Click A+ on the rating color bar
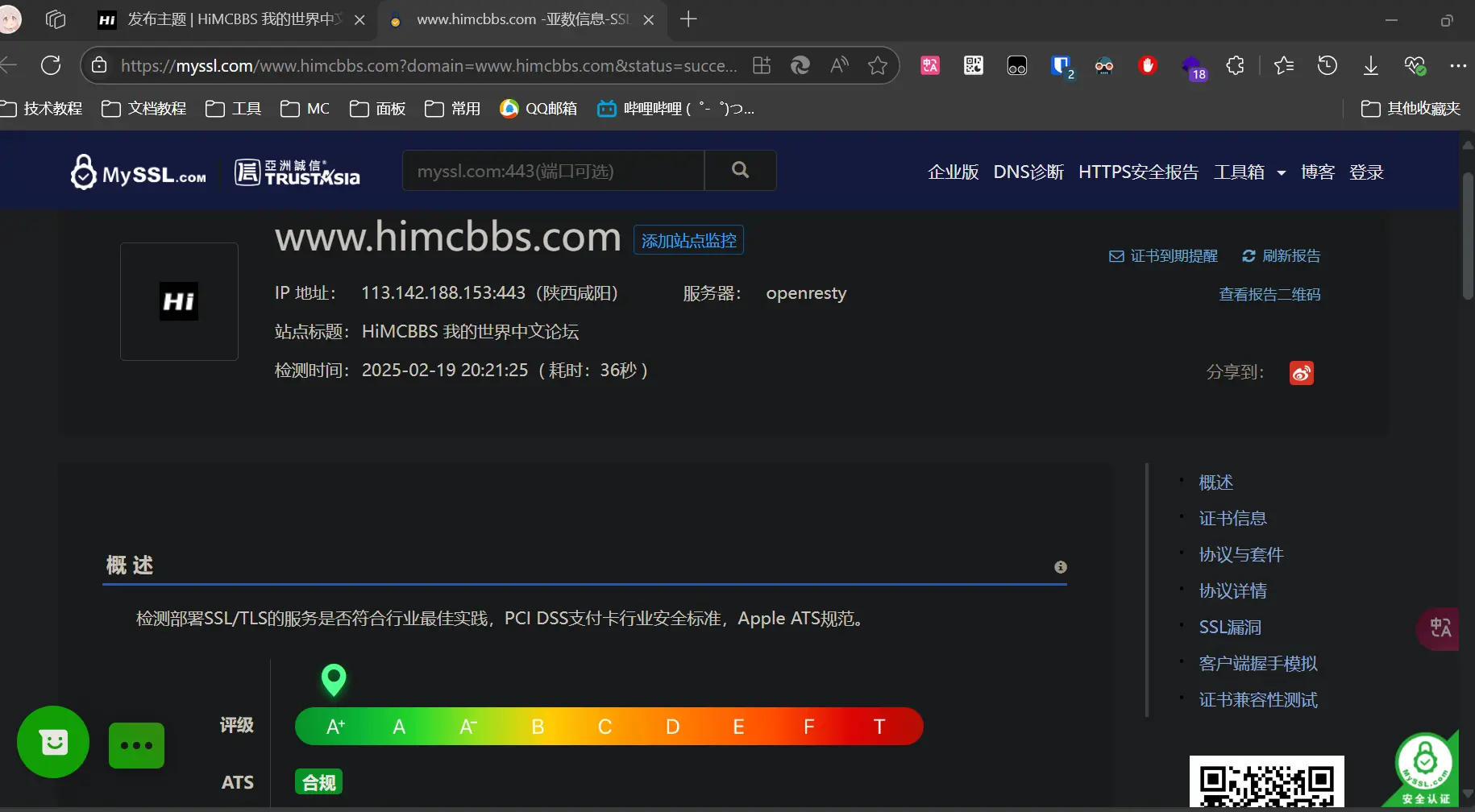Image resolution: width=1475 pixels, height=812 pixels. 335,727
